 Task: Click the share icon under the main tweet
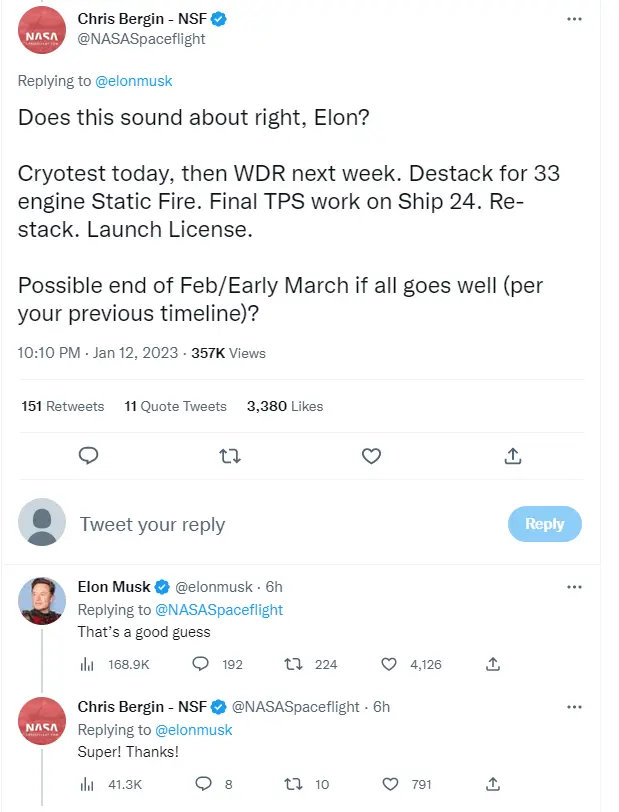tap(512, 456)
